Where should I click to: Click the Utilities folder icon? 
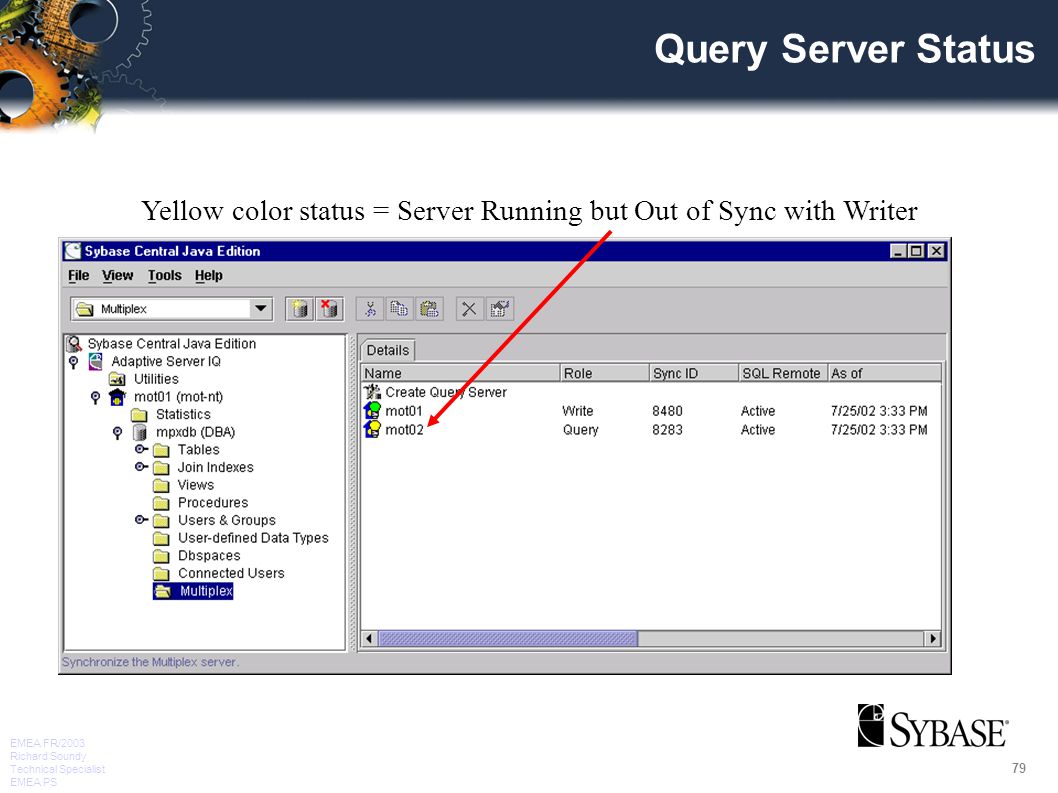117,379
